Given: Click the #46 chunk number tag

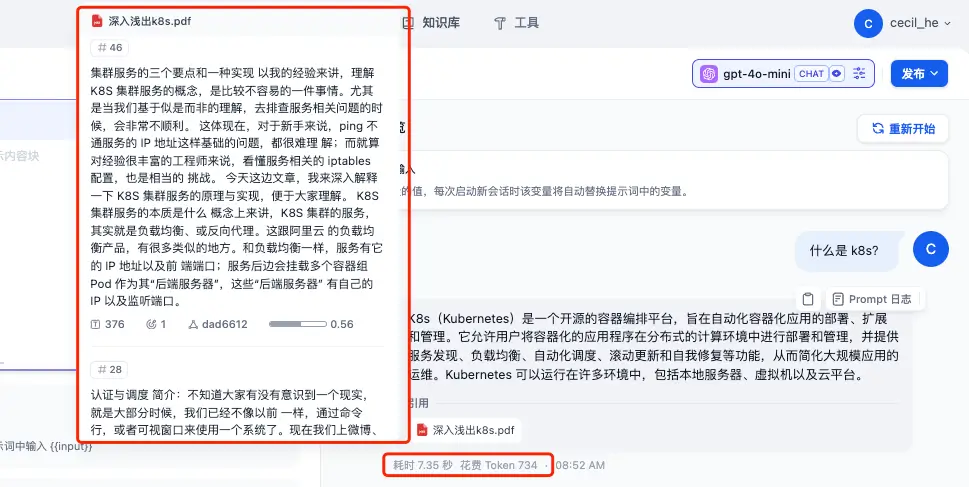Looking at the screenshot, I should click(109, 48).
